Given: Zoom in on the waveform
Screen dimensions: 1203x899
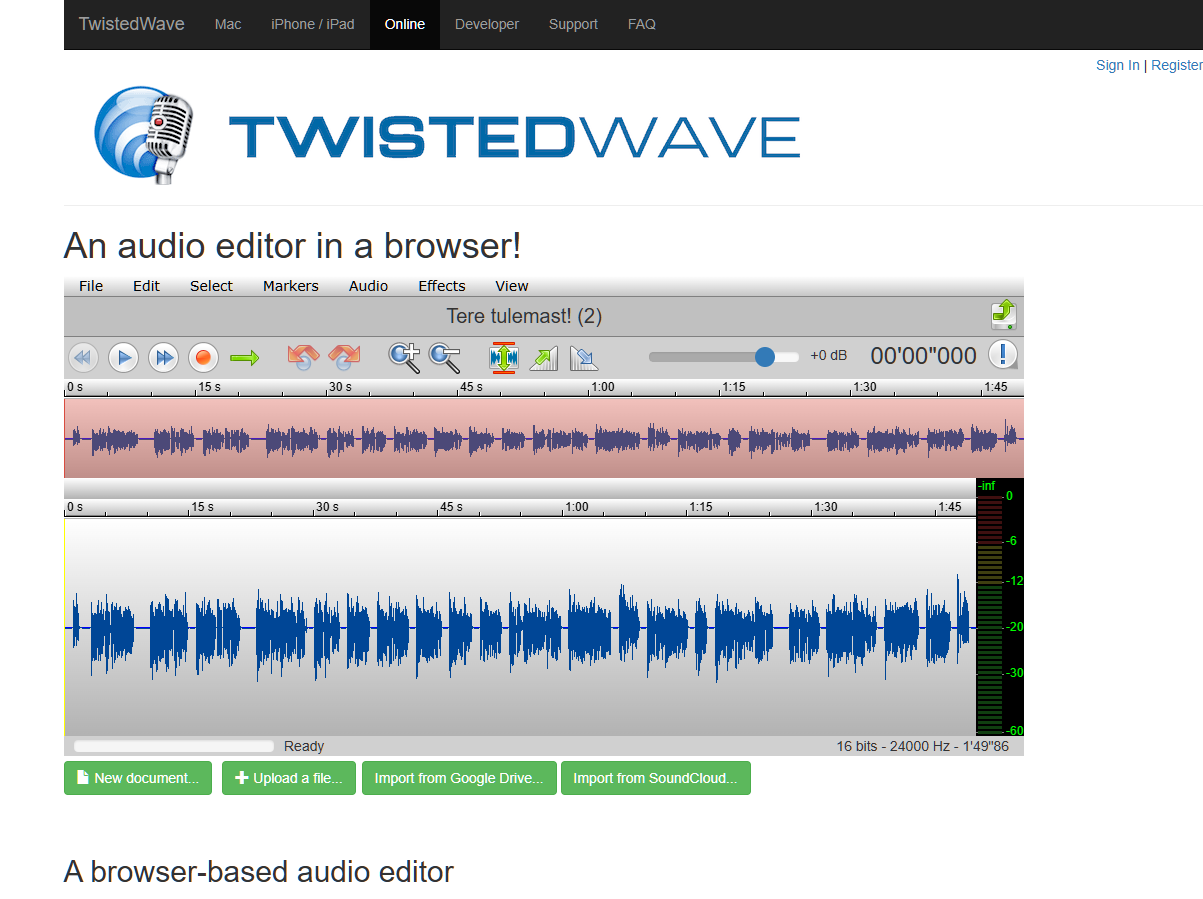Looking at the screenshot, I should click(404, 357).
